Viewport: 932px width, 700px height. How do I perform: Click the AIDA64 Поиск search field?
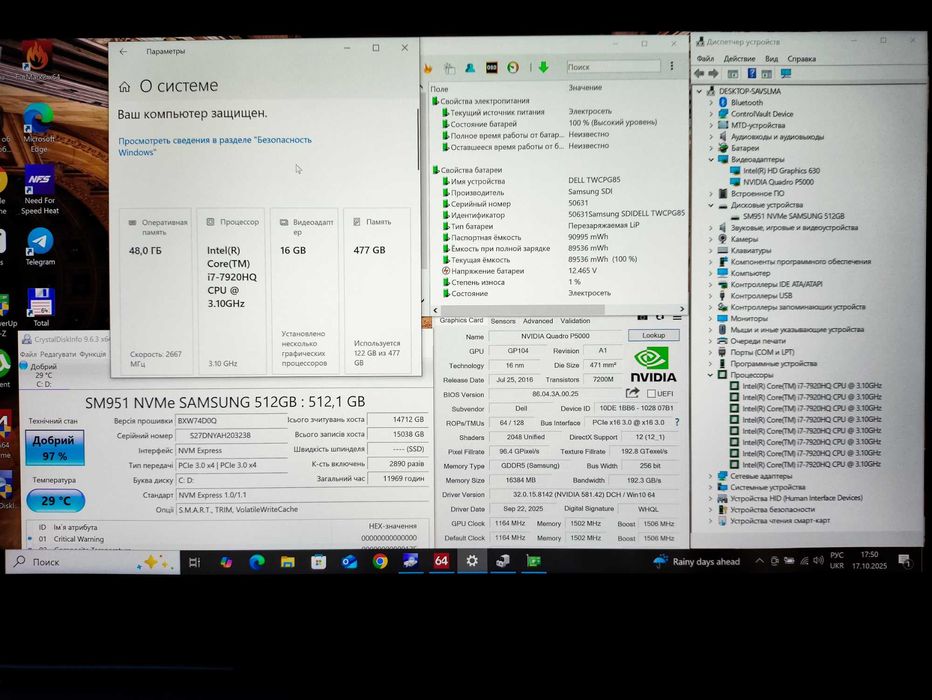pyautogui.click(x=613, y=67)
